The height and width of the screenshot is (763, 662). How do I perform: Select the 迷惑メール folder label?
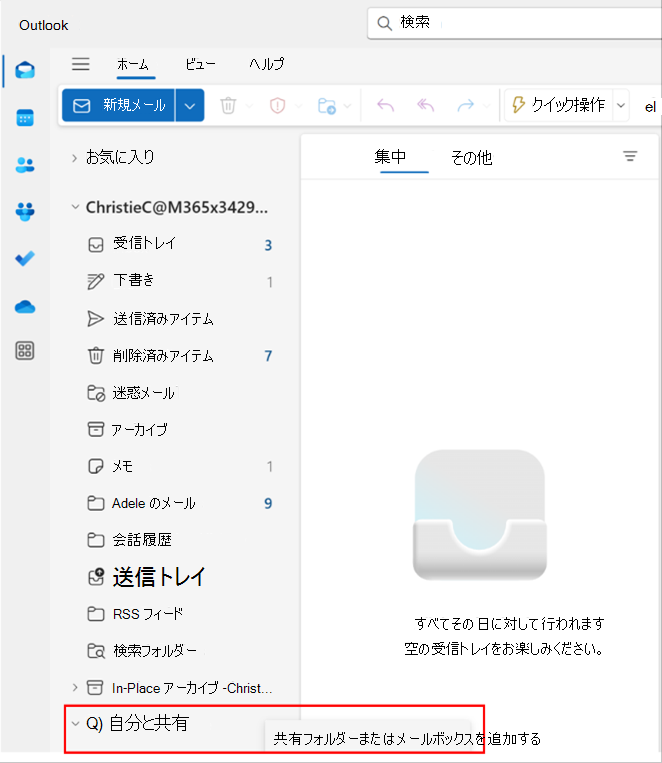click(144, 393)
